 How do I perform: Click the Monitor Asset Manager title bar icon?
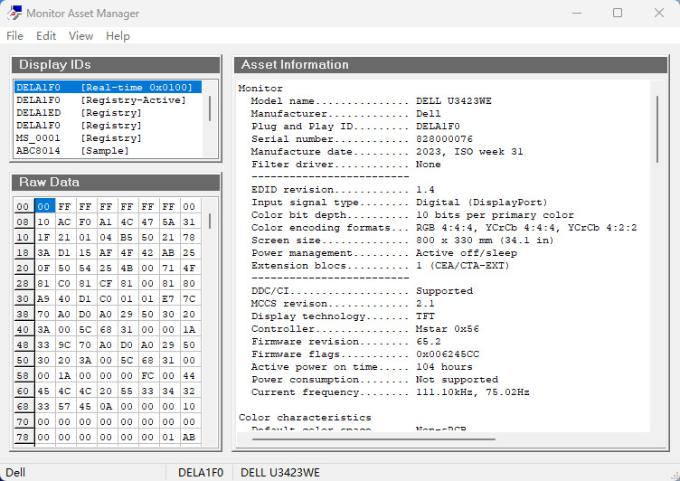pyautogui.click(x=13, y=13)
